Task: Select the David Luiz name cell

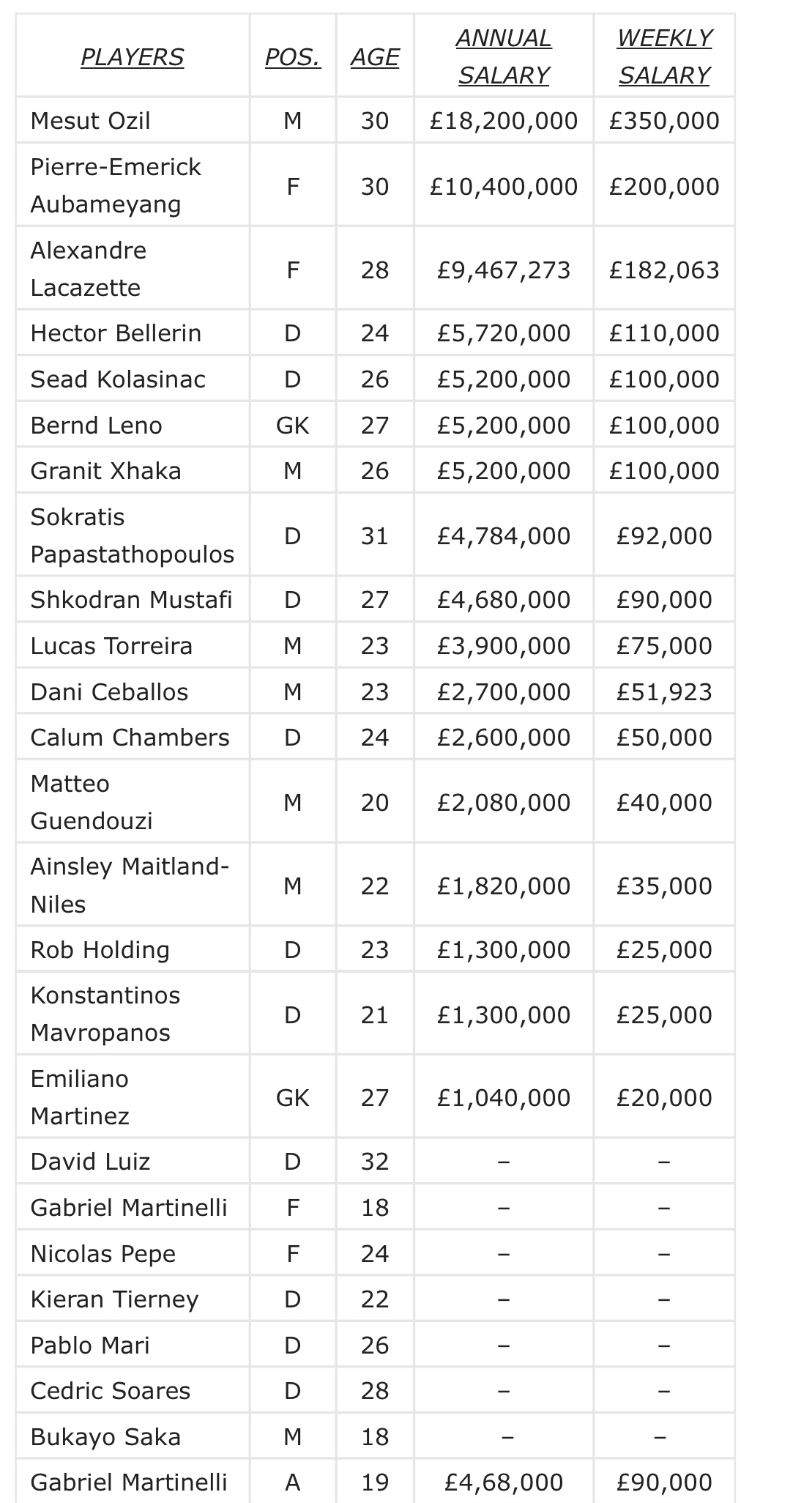Action: tap(90, 1162)
